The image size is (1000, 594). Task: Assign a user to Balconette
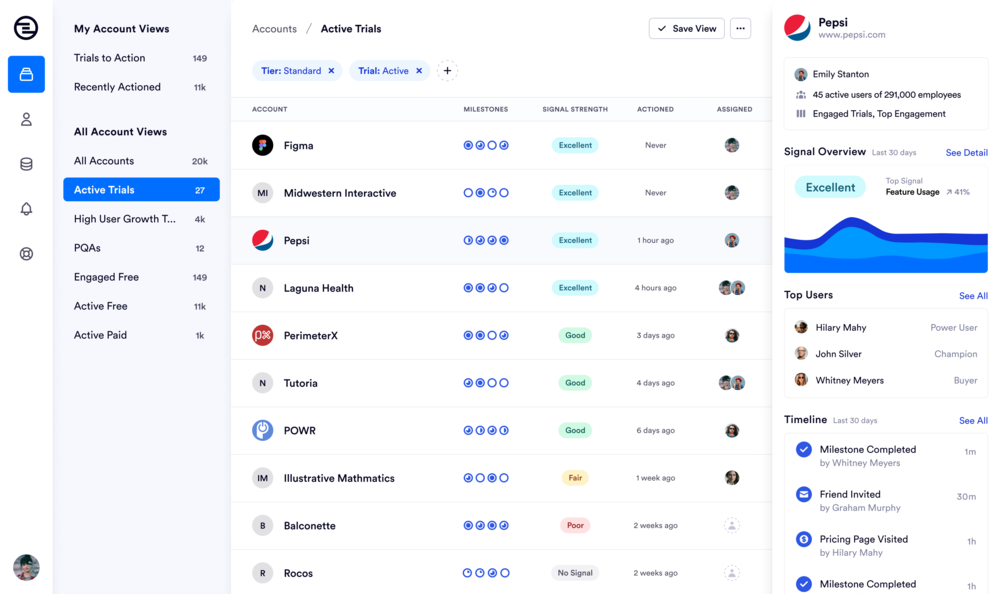click(x=732, y=526)
